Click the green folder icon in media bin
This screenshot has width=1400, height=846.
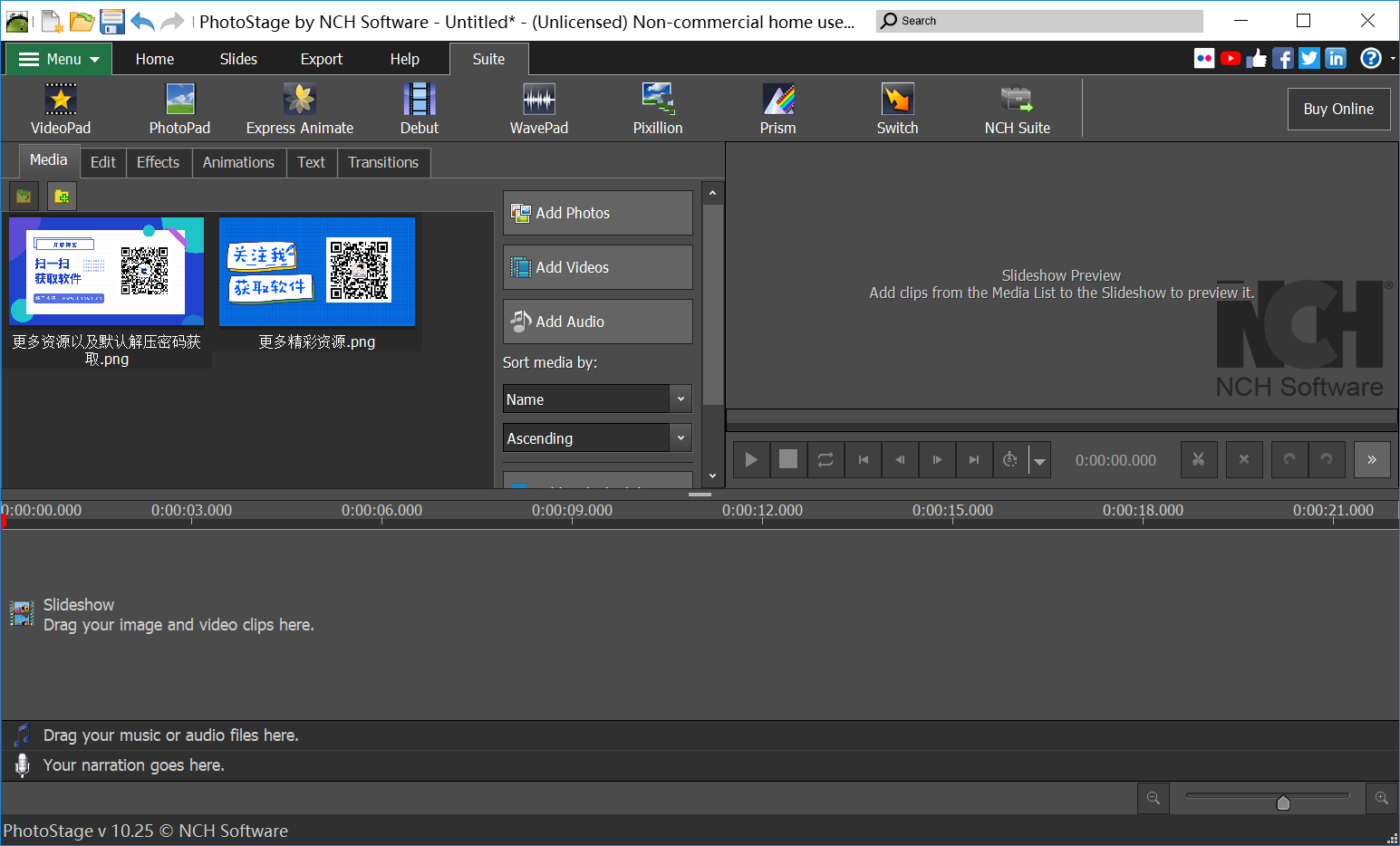tap(24, 196)
